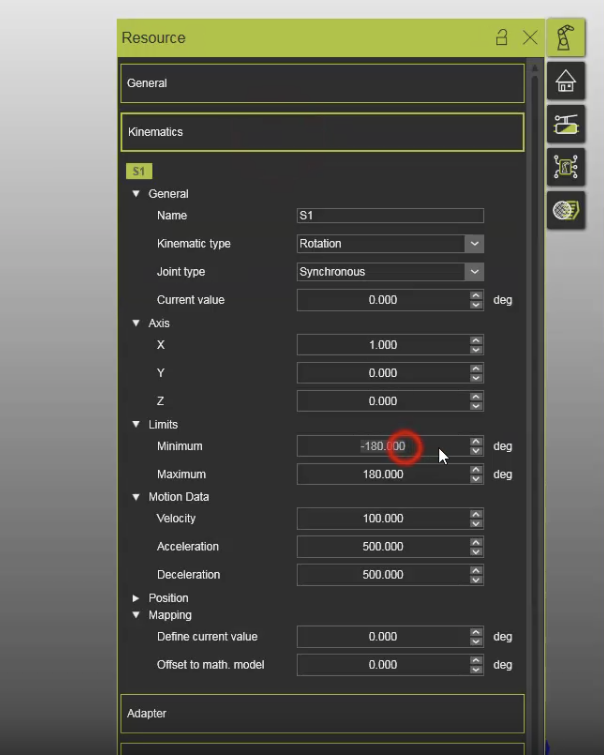The width and height of the screenshot is (604, 755).
Task: Open the General panel section
Action: click(322, 84)
